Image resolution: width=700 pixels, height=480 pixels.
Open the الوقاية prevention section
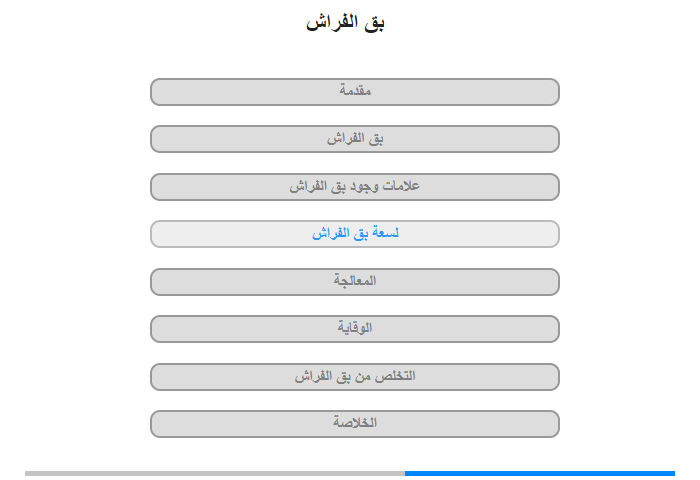[354, 329]
